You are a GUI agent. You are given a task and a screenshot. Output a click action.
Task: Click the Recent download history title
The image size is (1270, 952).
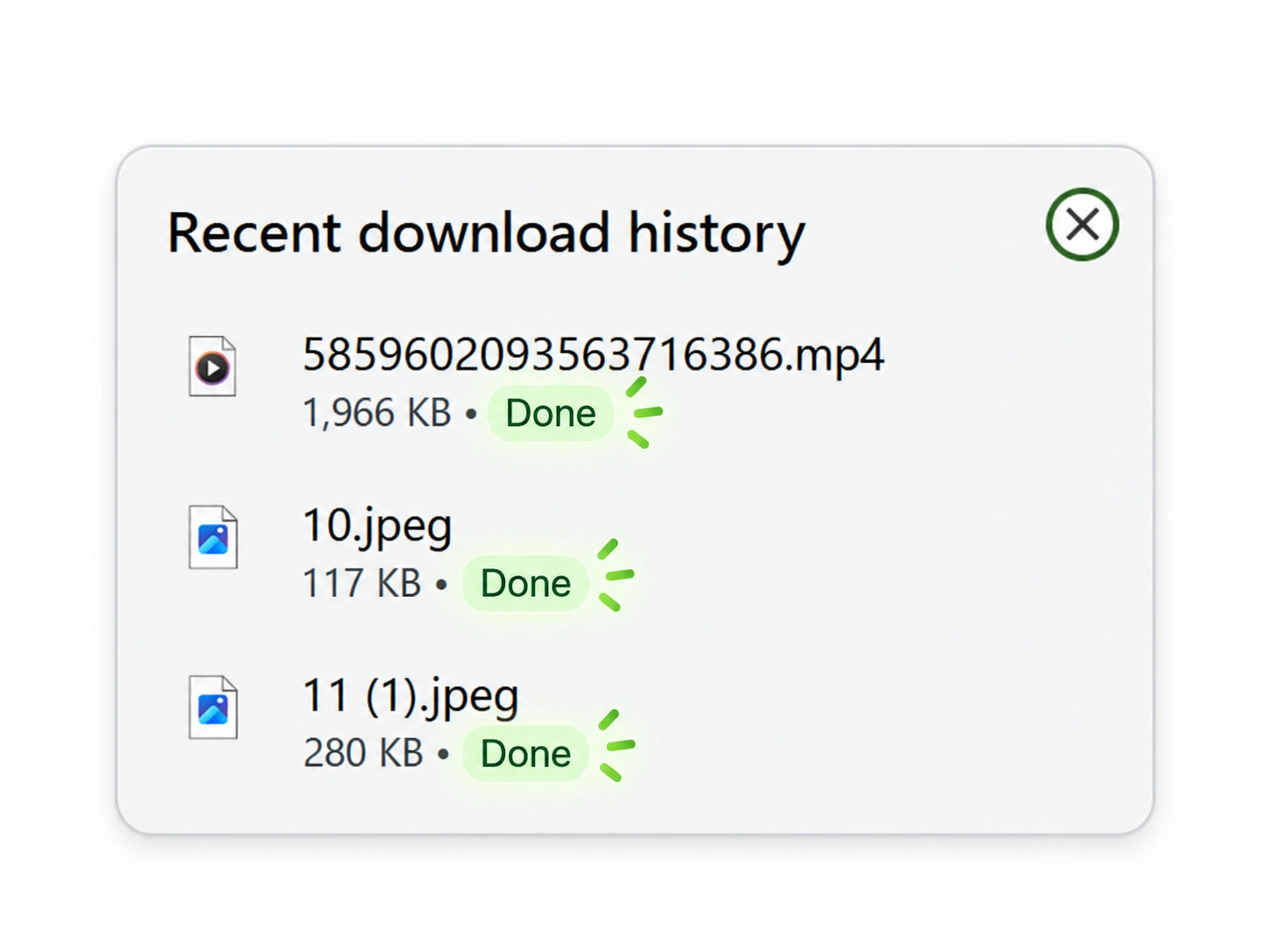(x=486, y=234)
